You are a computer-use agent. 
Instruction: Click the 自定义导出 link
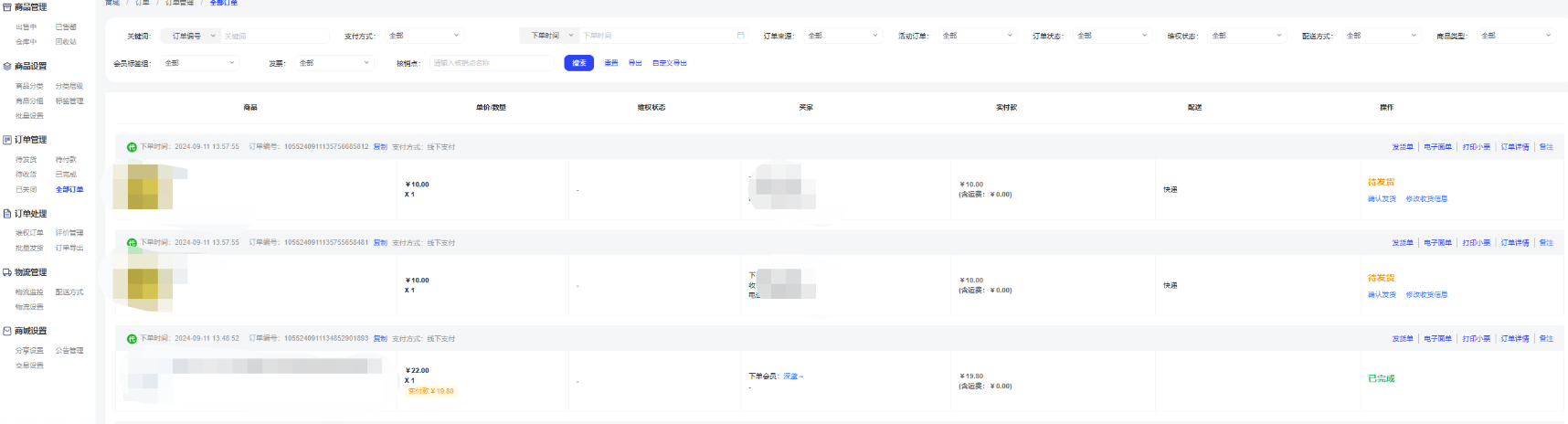pos(669,63)
